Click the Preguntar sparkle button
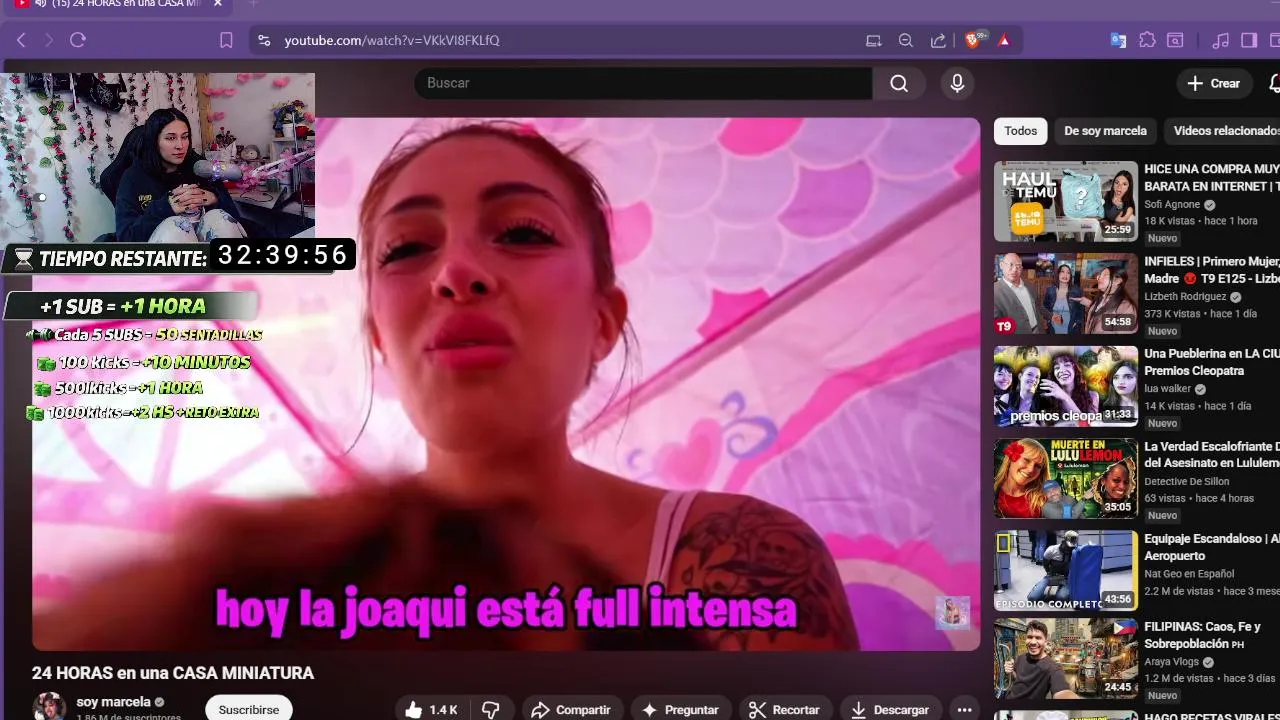Viewport: 1280px width, 720px height. point(680,710)
